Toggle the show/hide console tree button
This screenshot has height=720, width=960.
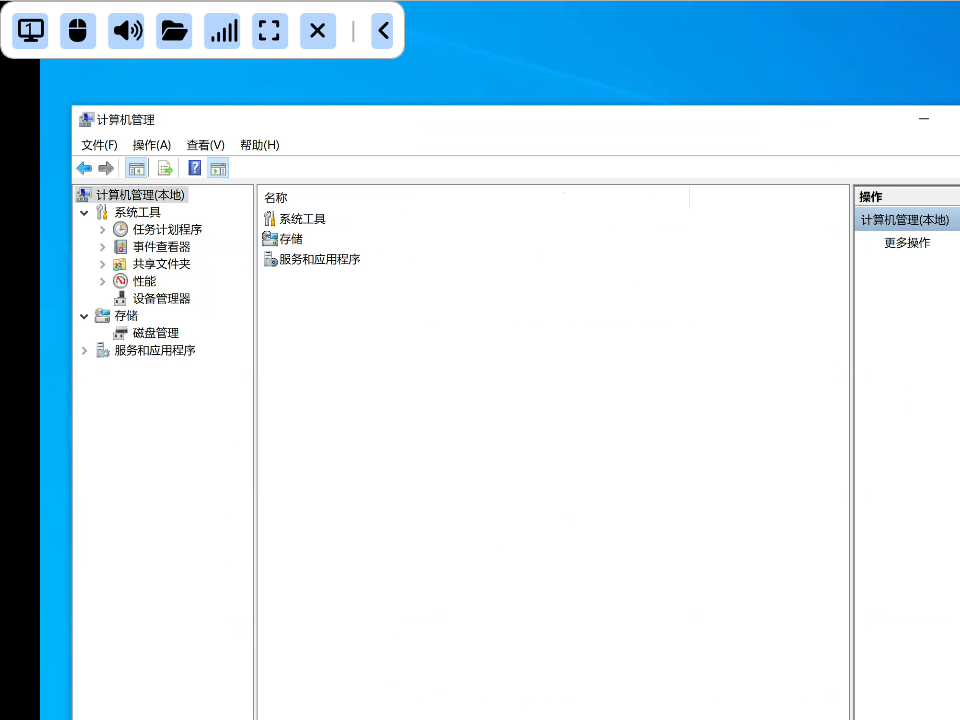[137, 168]
